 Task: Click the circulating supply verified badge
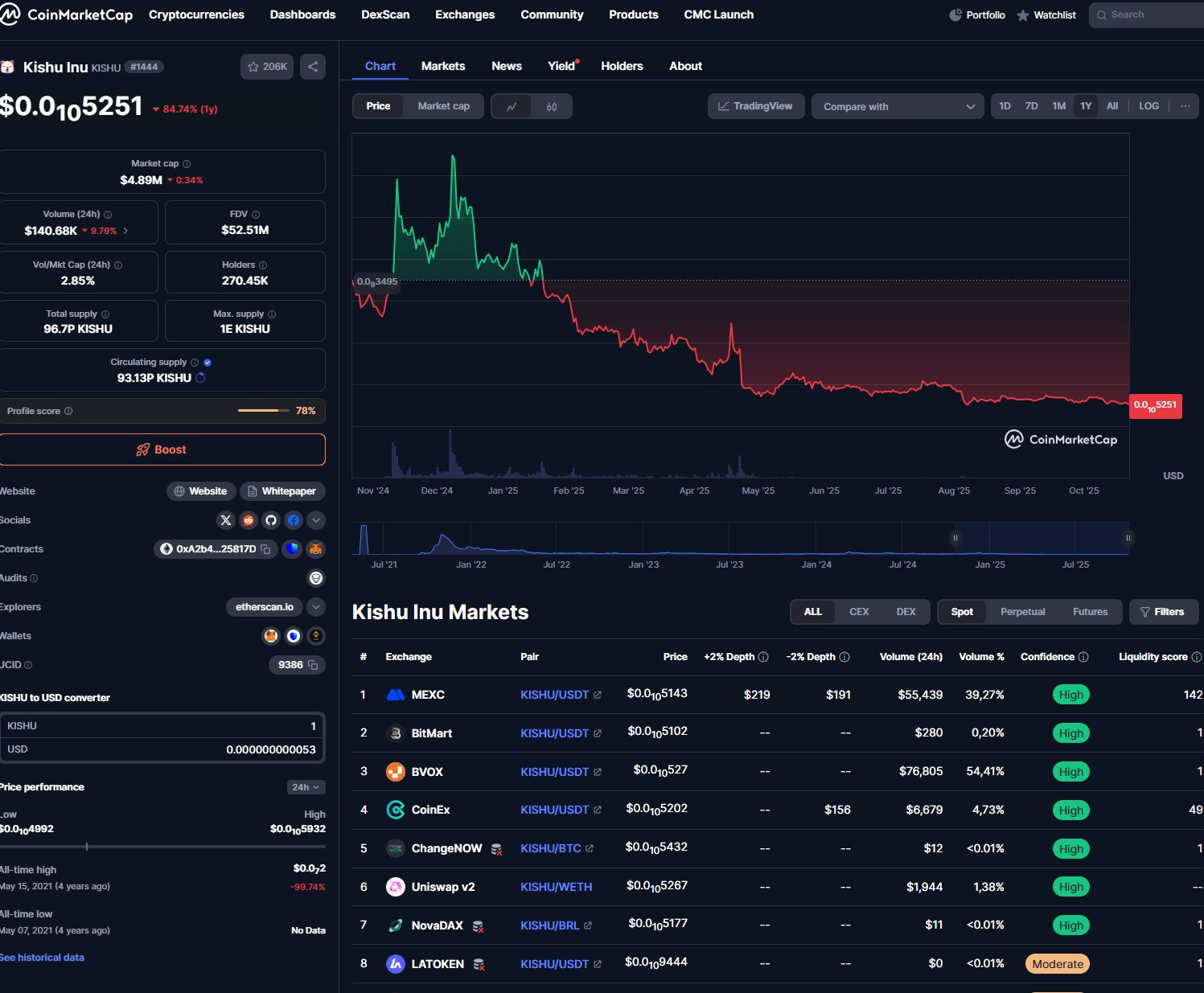pos(208,363)
